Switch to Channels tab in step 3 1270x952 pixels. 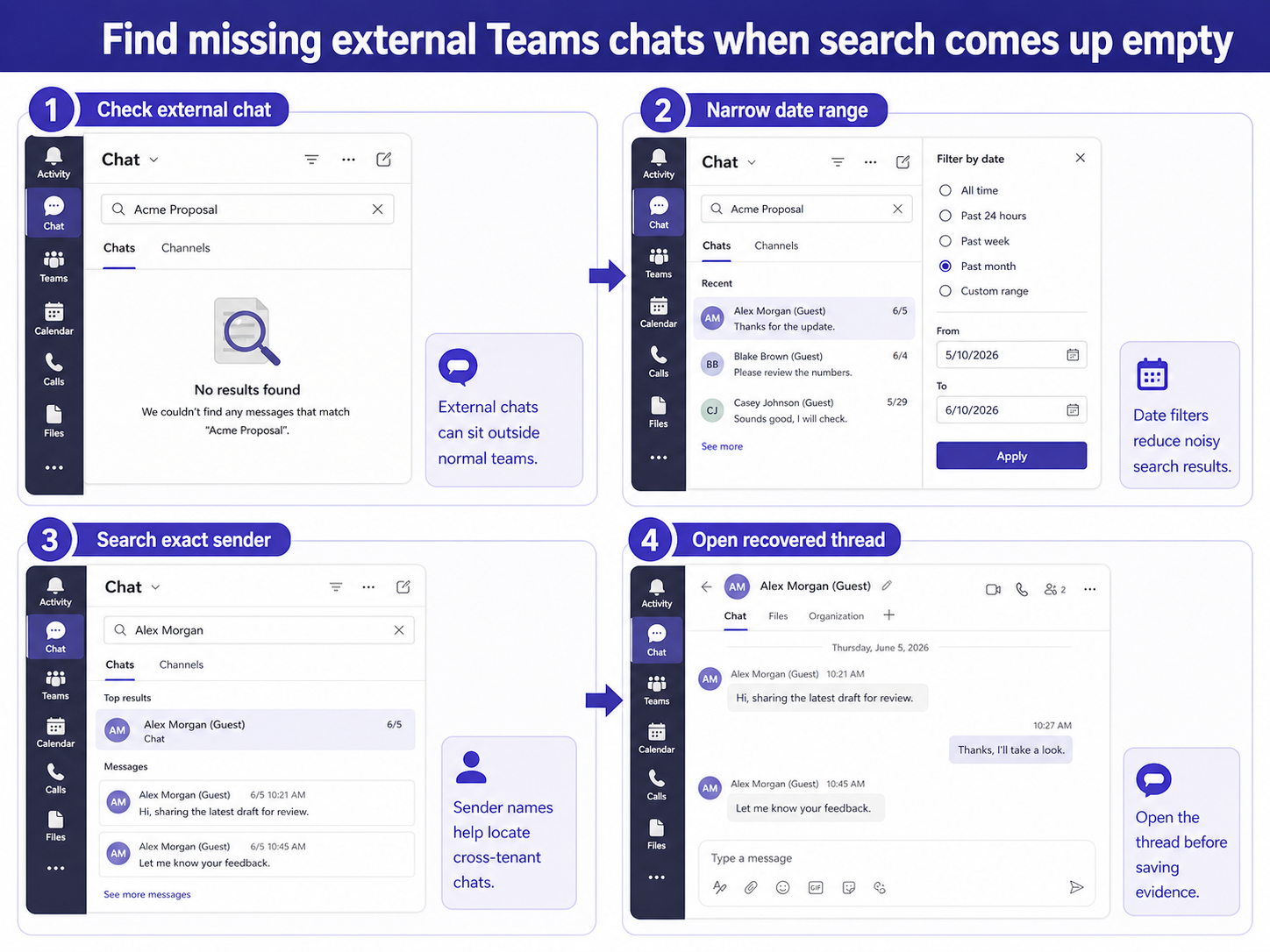click(x=182, y=664)
